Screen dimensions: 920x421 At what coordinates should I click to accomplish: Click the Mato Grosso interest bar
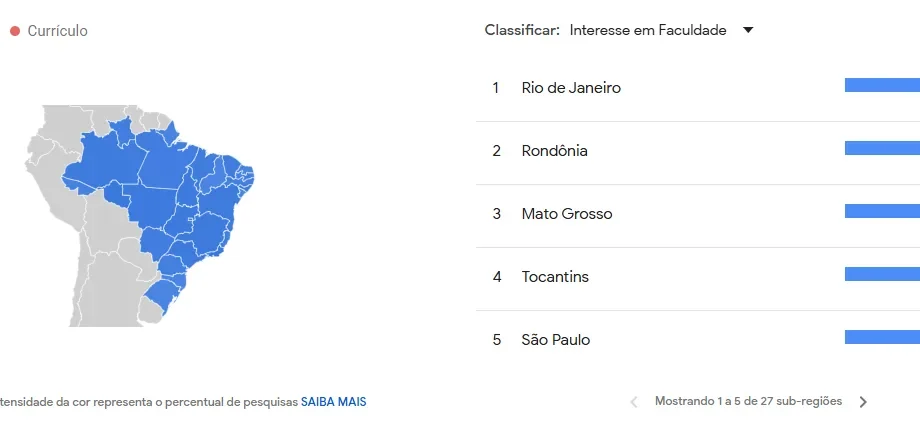click(882, 211)
